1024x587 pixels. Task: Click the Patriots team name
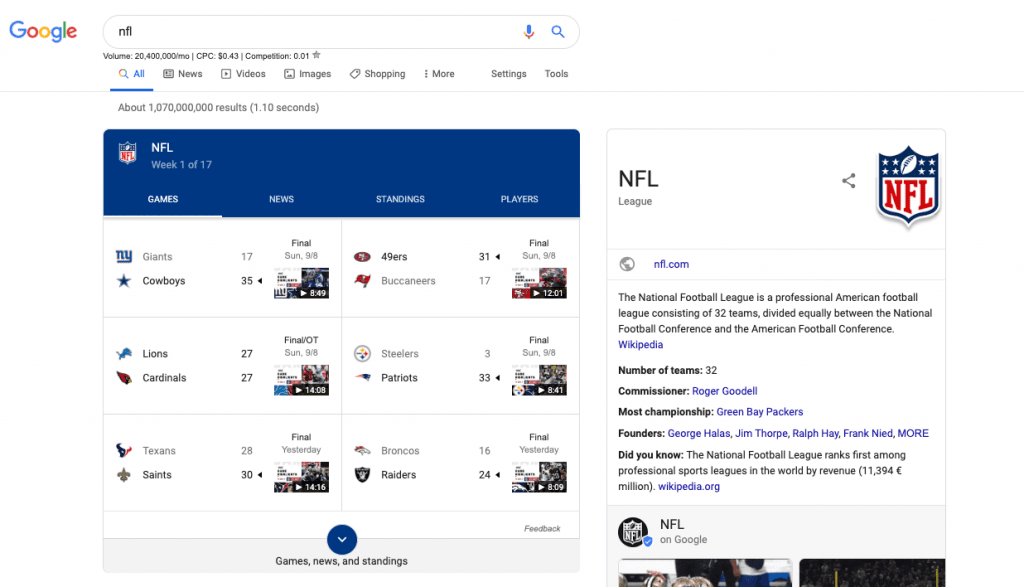399,377
